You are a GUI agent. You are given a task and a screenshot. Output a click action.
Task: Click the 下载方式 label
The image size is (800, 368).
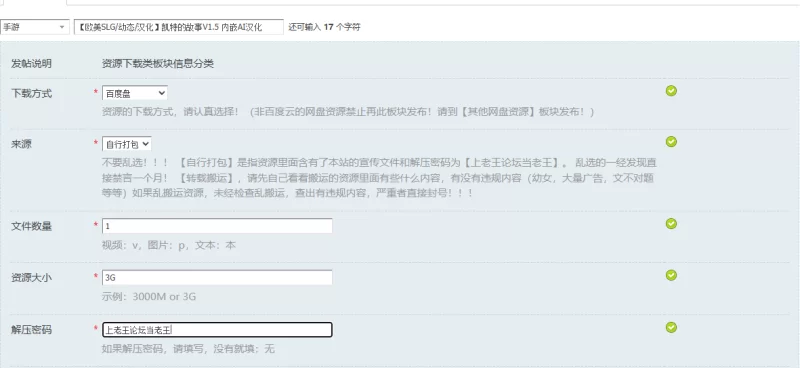pos(31,93)
